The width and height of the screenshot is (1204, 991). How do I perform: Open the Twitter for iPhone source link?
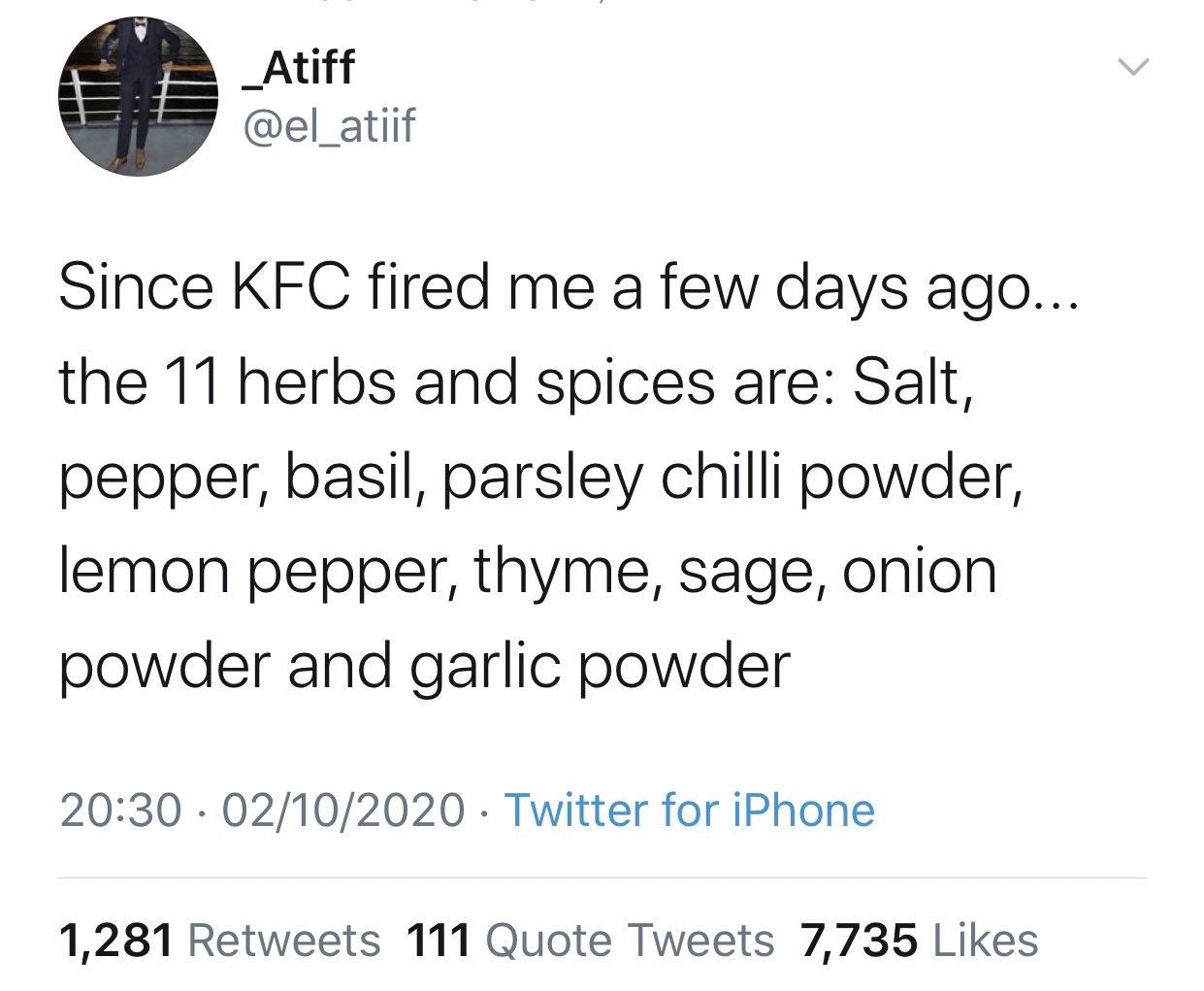690,809
